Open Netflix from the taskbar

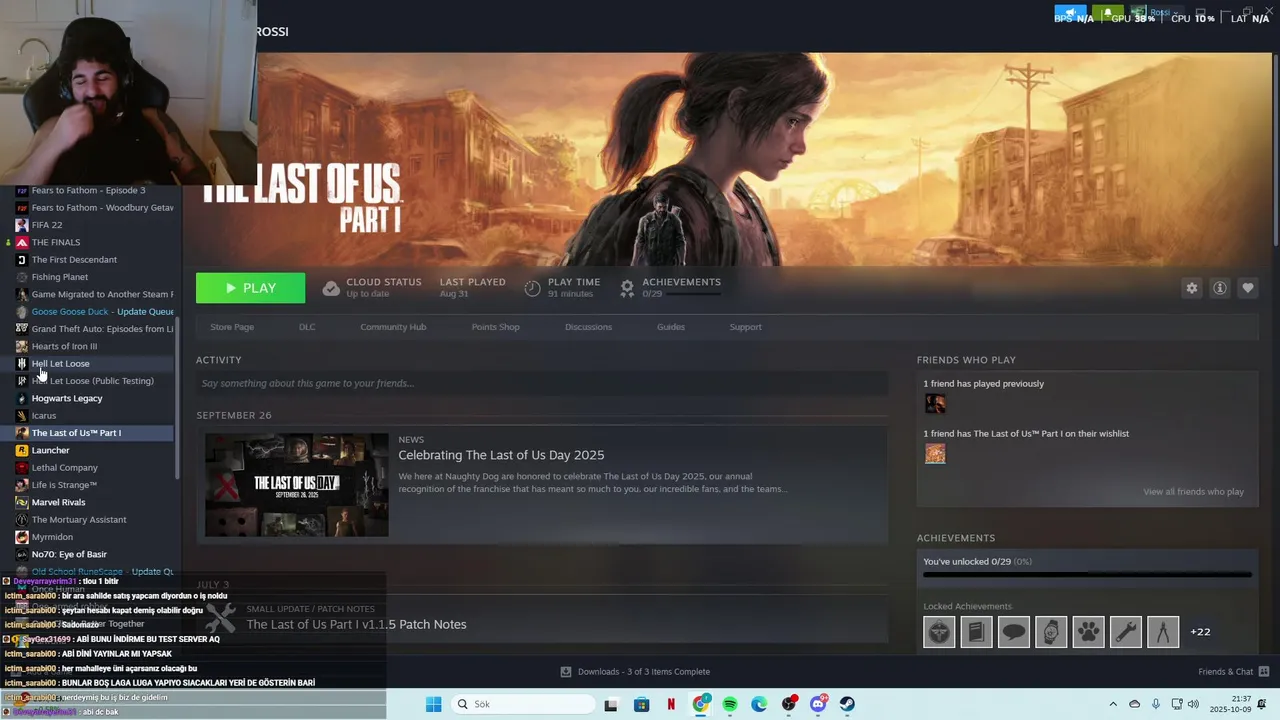click(671, 704)
